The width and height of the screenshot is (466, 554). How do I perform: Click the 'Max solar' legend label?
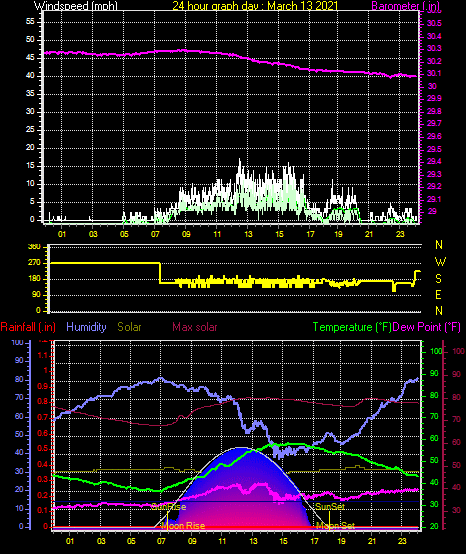195,327
